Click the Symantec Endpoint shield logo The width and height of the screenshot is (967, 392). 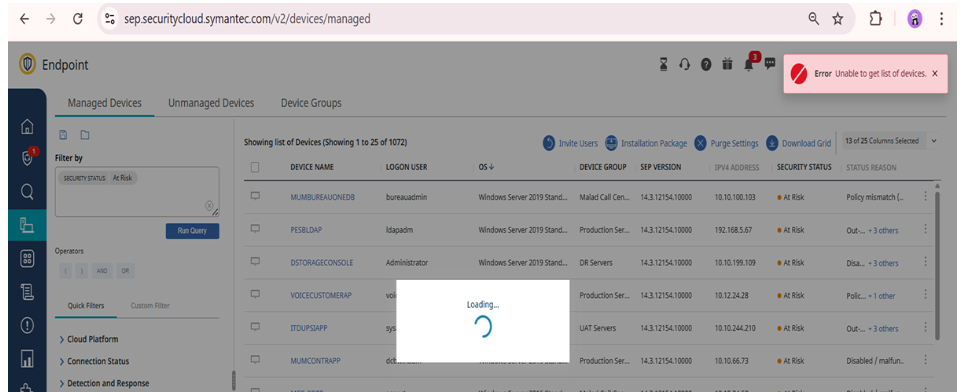27,64
